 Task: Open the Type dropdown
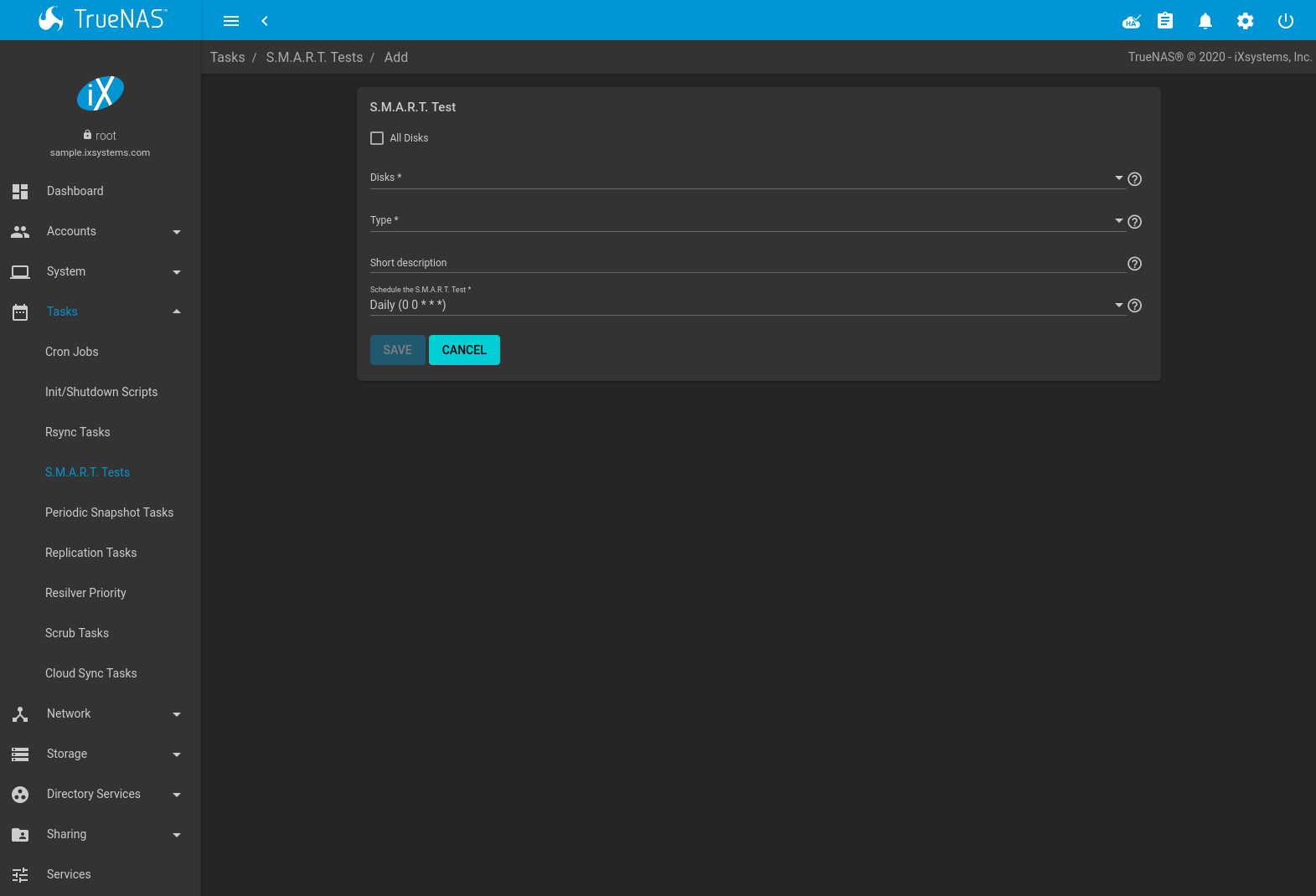[746, 220]
